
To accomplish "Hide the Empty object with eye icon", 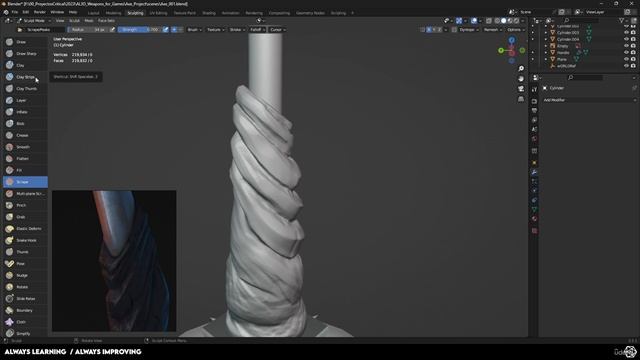I will pyautogui.click(x=626, y=46).
